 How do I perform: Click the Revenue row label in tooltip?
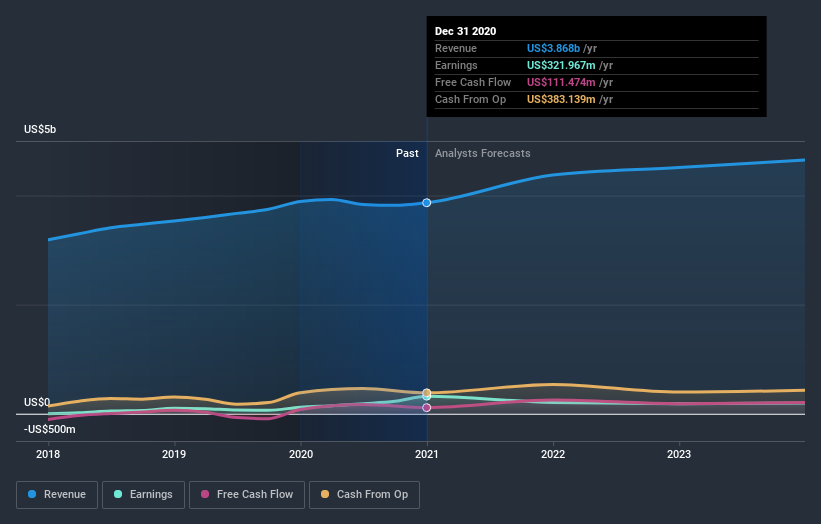pyautogui.click(x=456, y=48)
